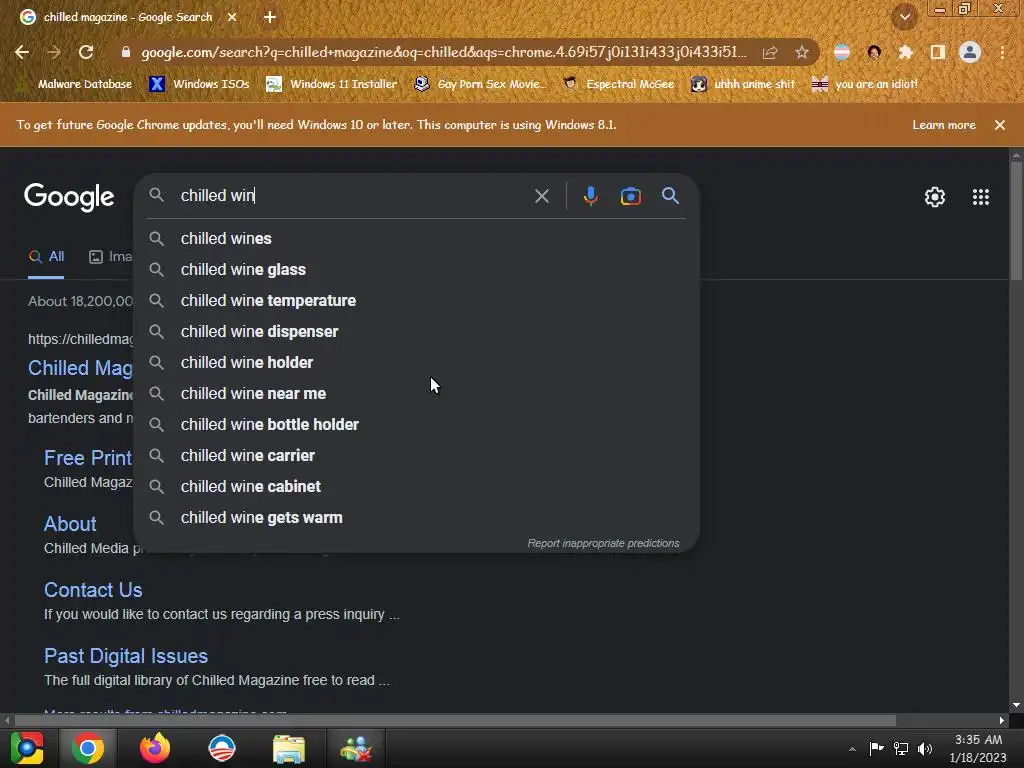Screen dimensions: 1024x768
Task: Click the vertical scrollbar thumb
Action: pos(1016,222)
